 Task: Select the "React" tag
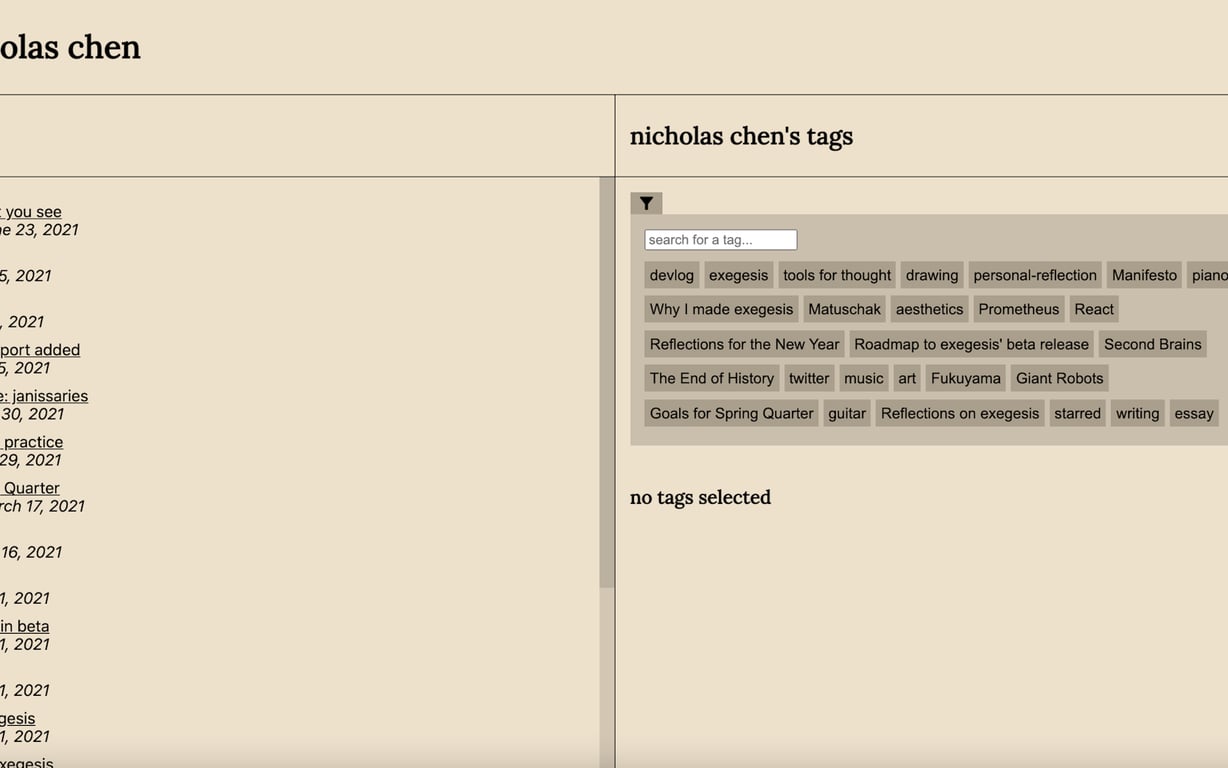tap(1093, 309)
